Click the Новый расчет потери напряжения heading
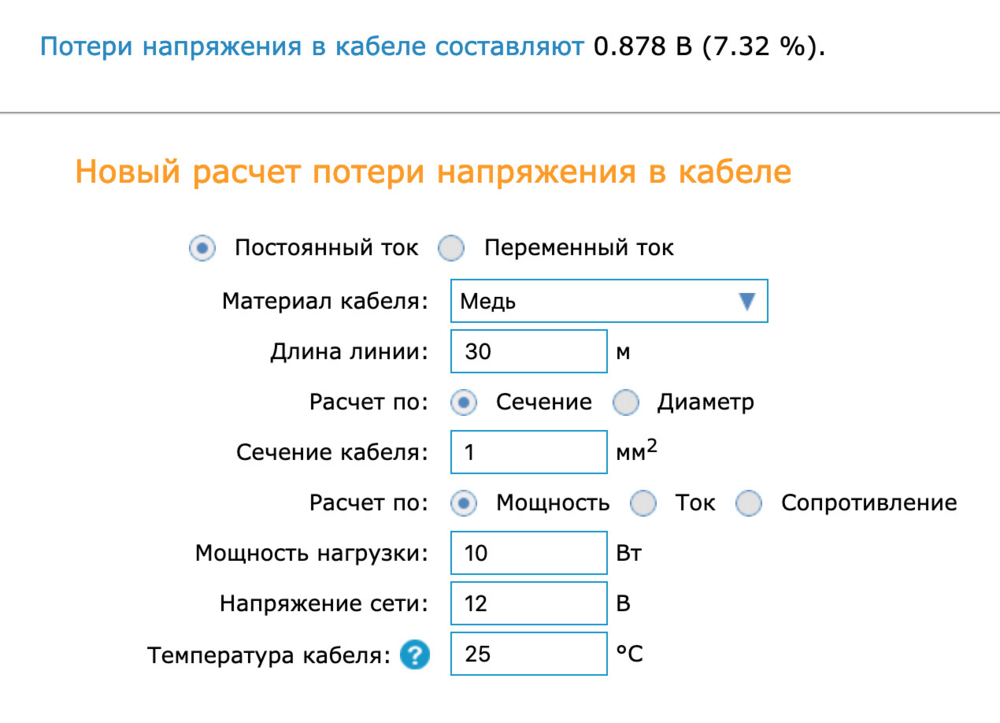The image size is (1000, 723). (x=433, y=172)
